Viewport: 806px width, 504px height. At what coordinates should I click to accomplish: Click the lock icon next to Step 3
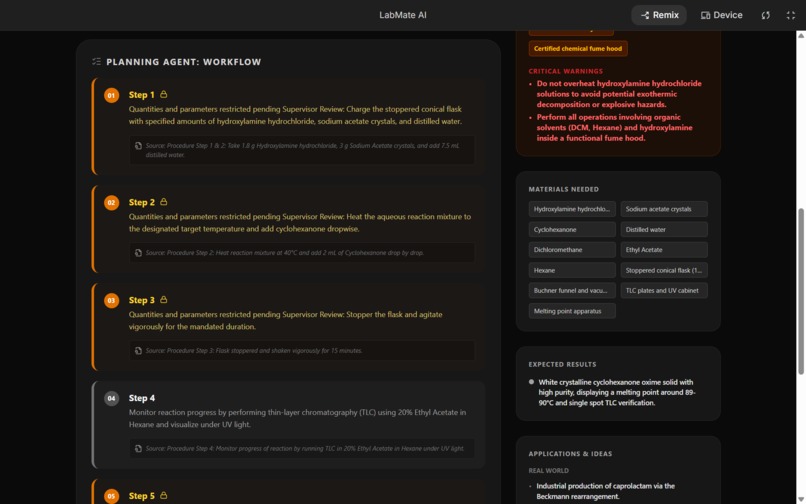pos(163,299)
